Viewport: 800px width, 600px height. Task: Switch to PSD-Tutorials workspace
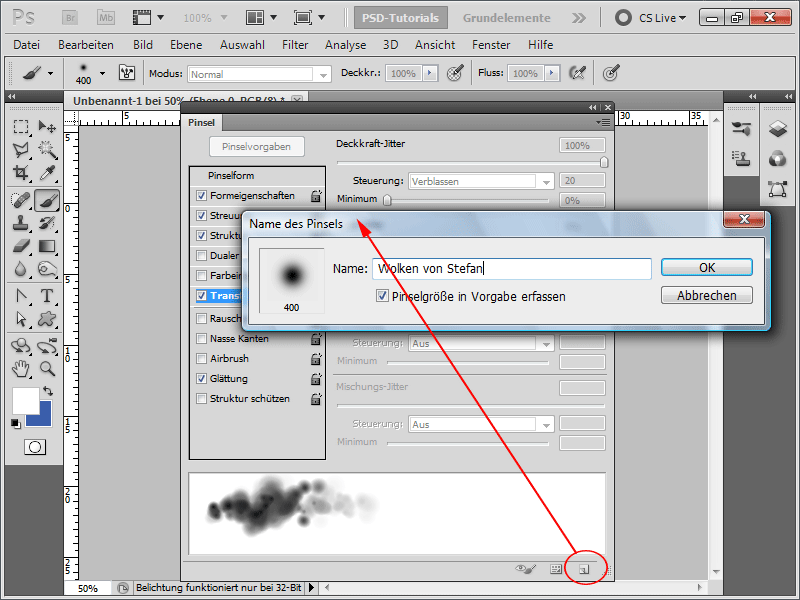tap(401, 18)
